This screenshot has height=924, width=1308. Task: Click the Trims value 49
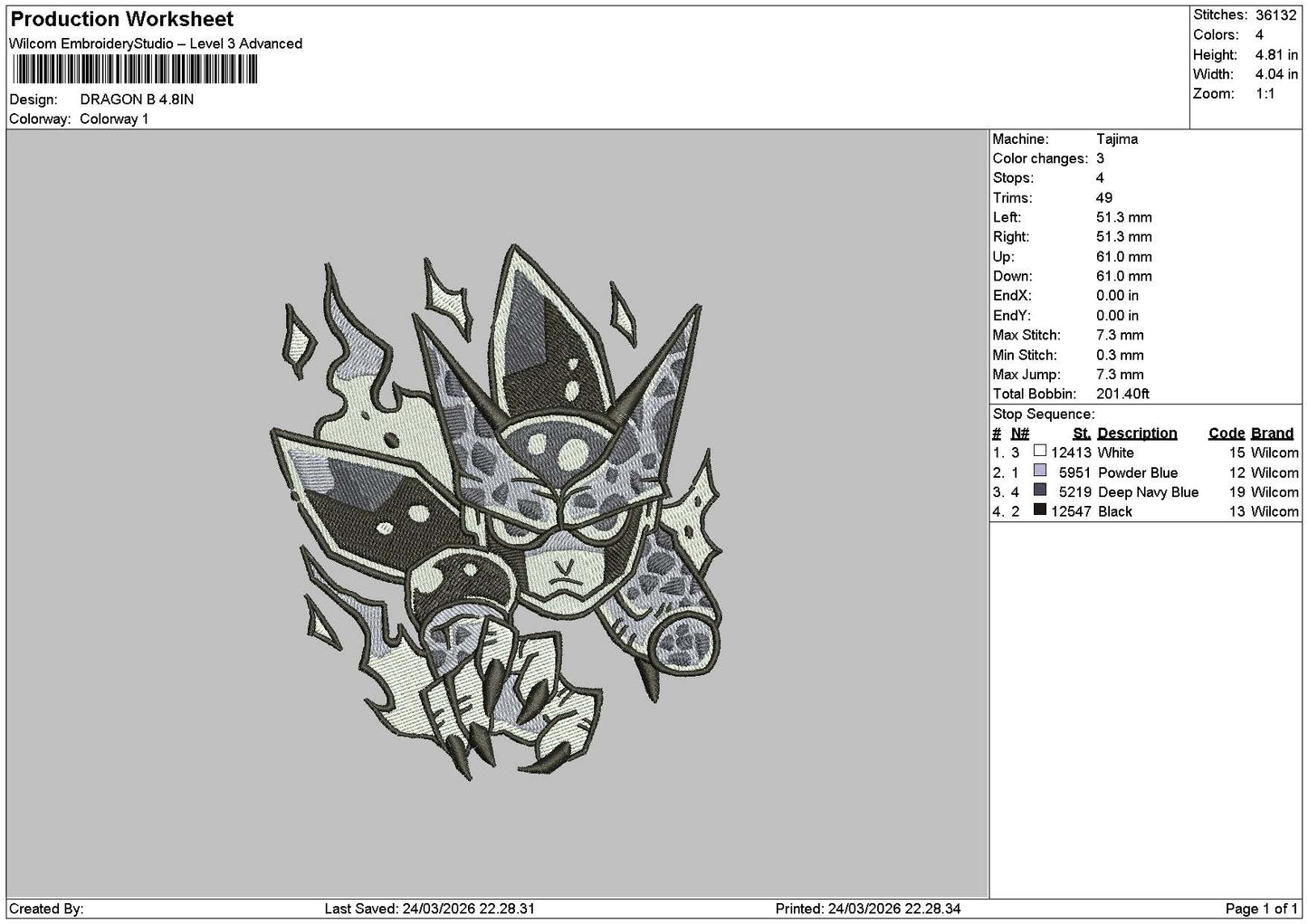click(x=1104, y=197)
